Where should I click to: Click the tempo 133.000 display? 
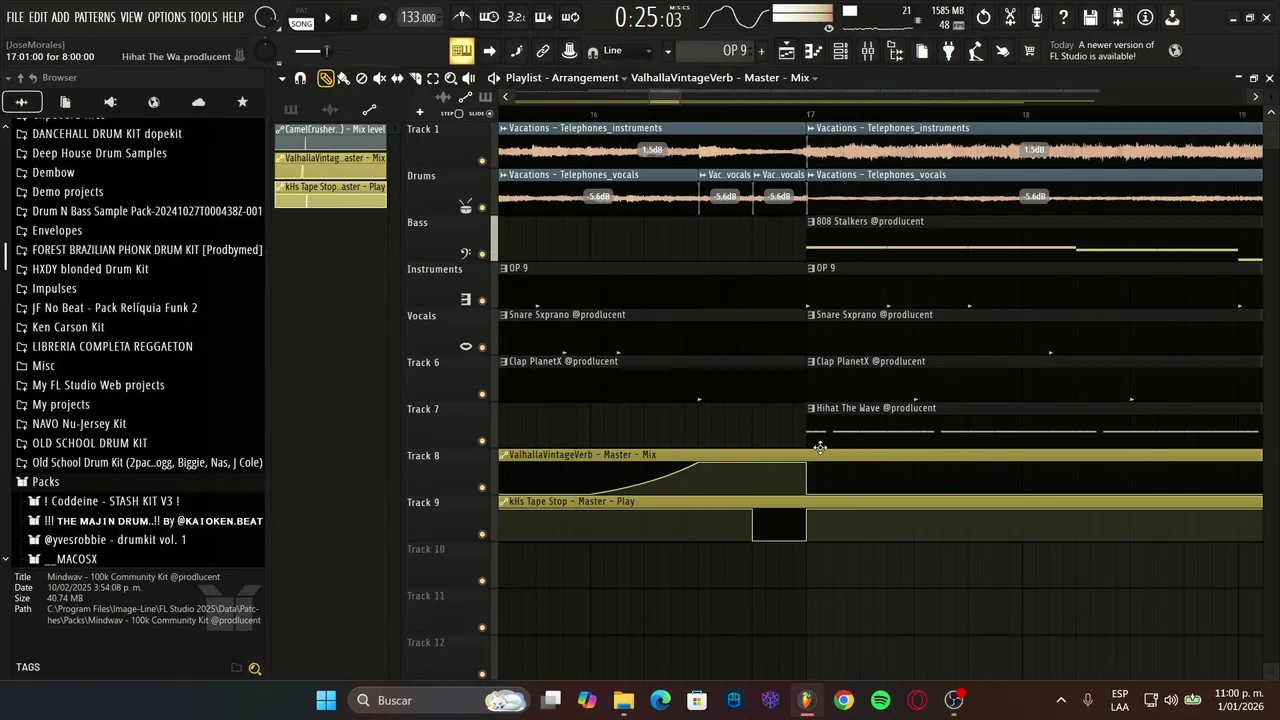coord(418,17)
